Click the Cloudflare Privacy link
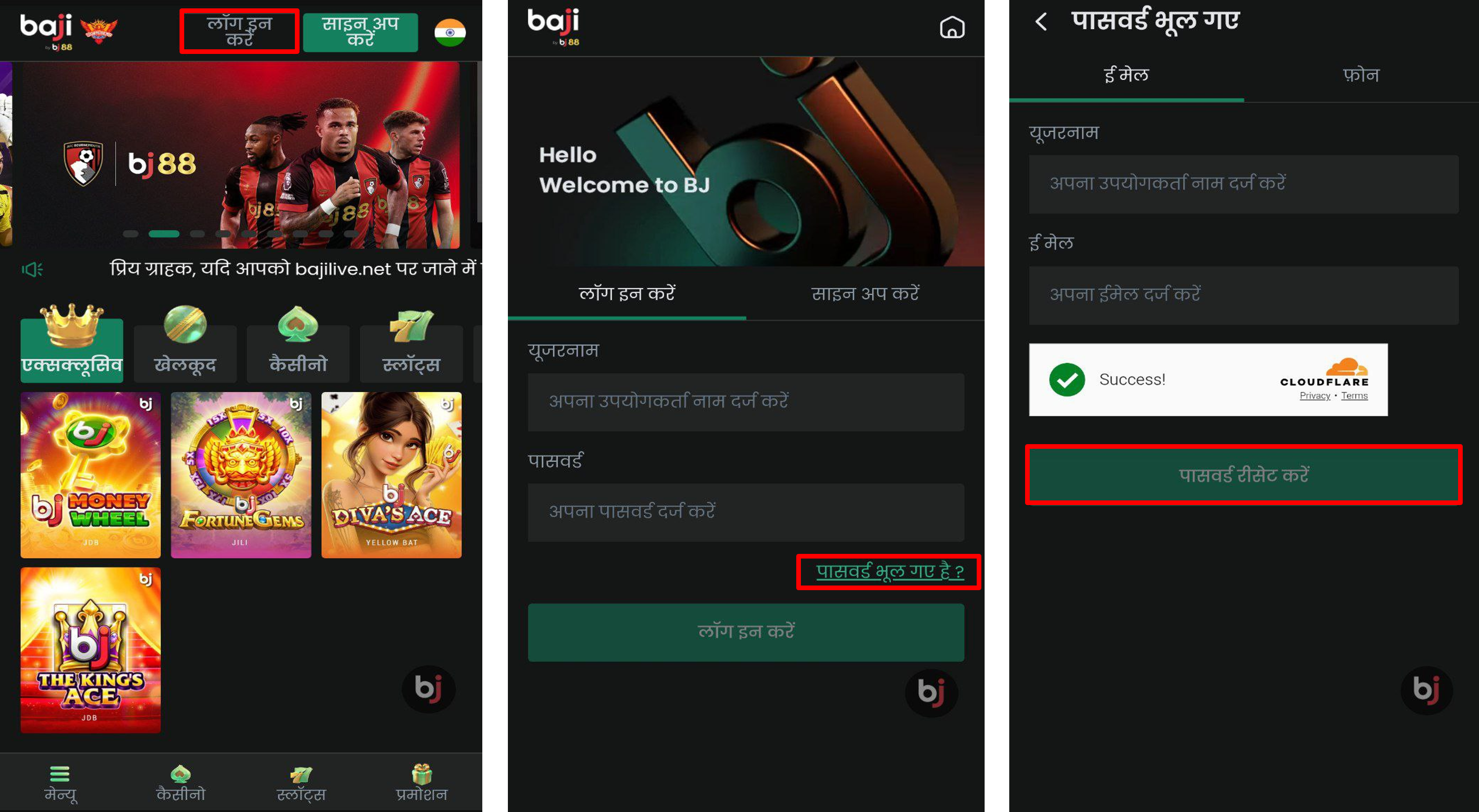This screenshot has height=812, width=1479. [1314, 396]
